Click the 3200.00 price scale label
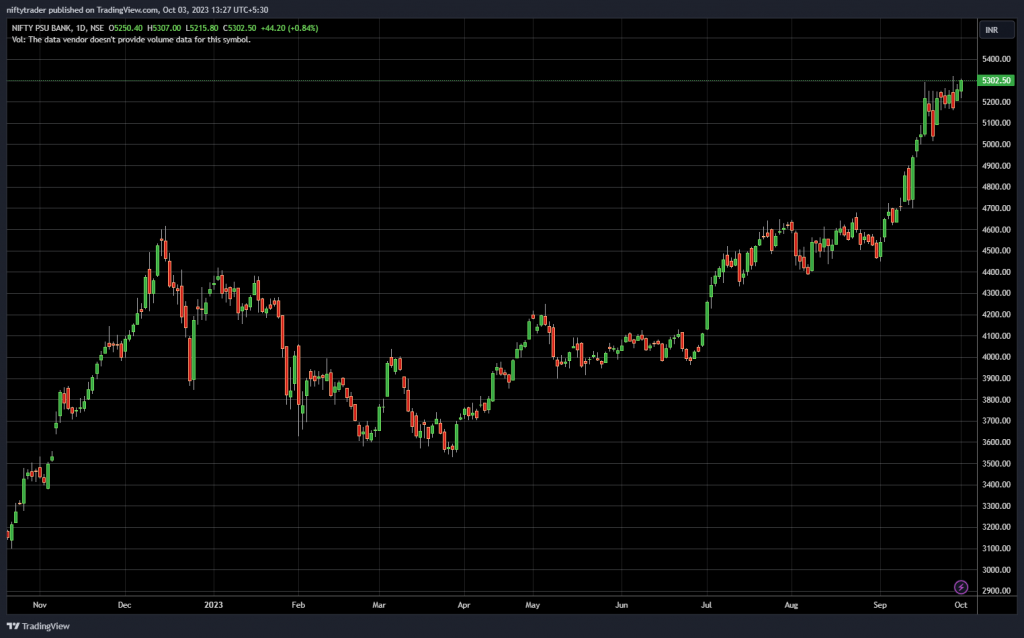Viewport: 1024px width, 638px height. point(996,527)
